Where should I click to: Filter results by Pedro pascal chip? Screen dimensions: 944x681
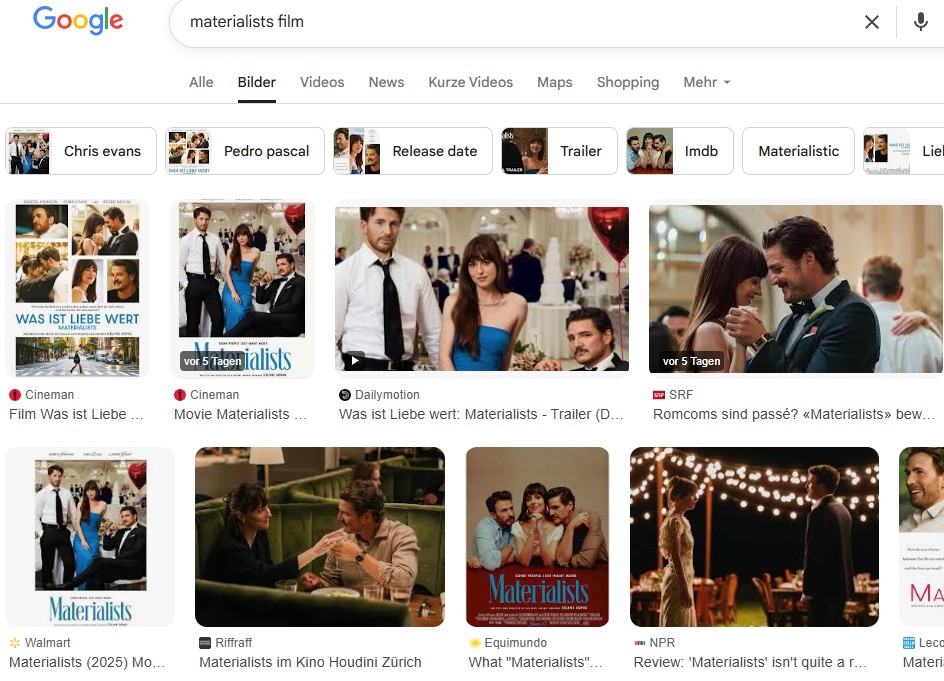coord(245,151)
